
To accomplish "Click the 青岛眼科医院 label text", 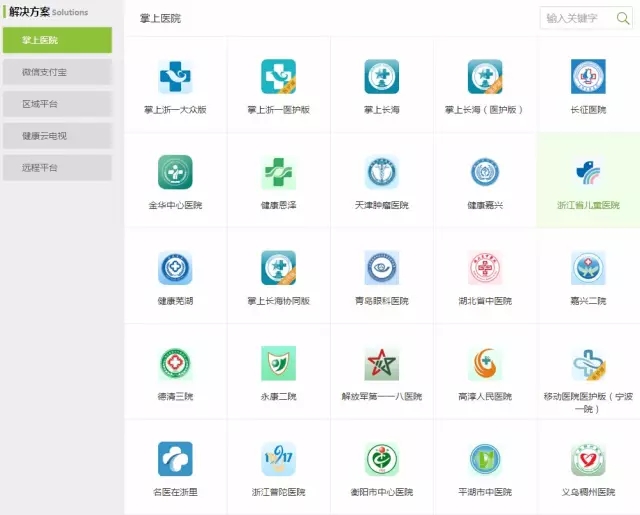I will coord(382,301).
